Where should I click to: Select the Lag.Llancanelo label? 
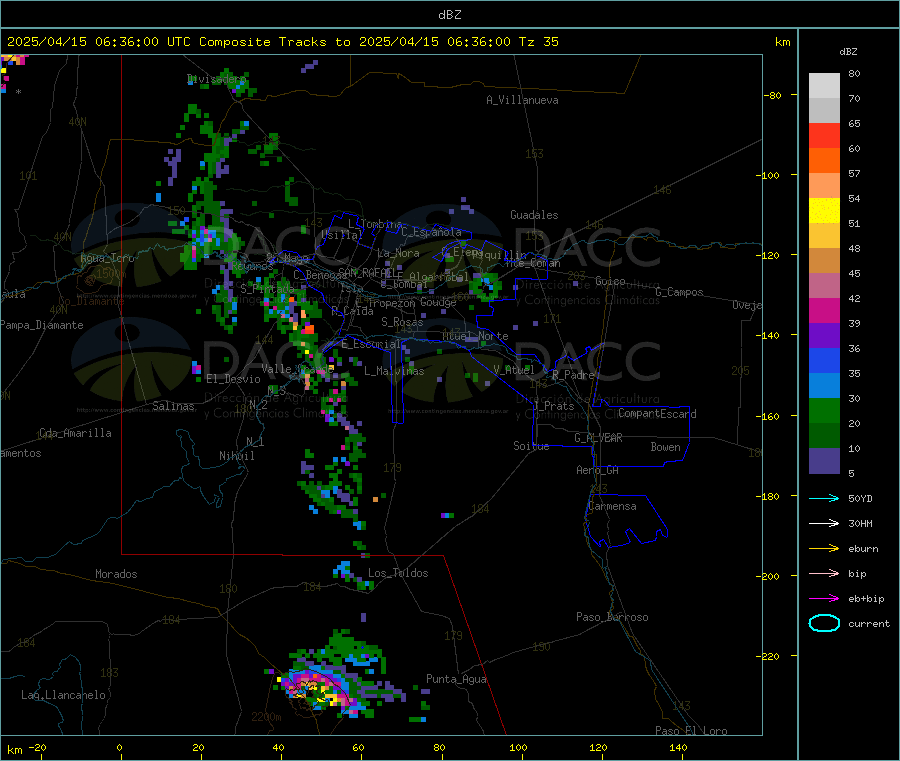pyautogui.click(x=63, y=695)
